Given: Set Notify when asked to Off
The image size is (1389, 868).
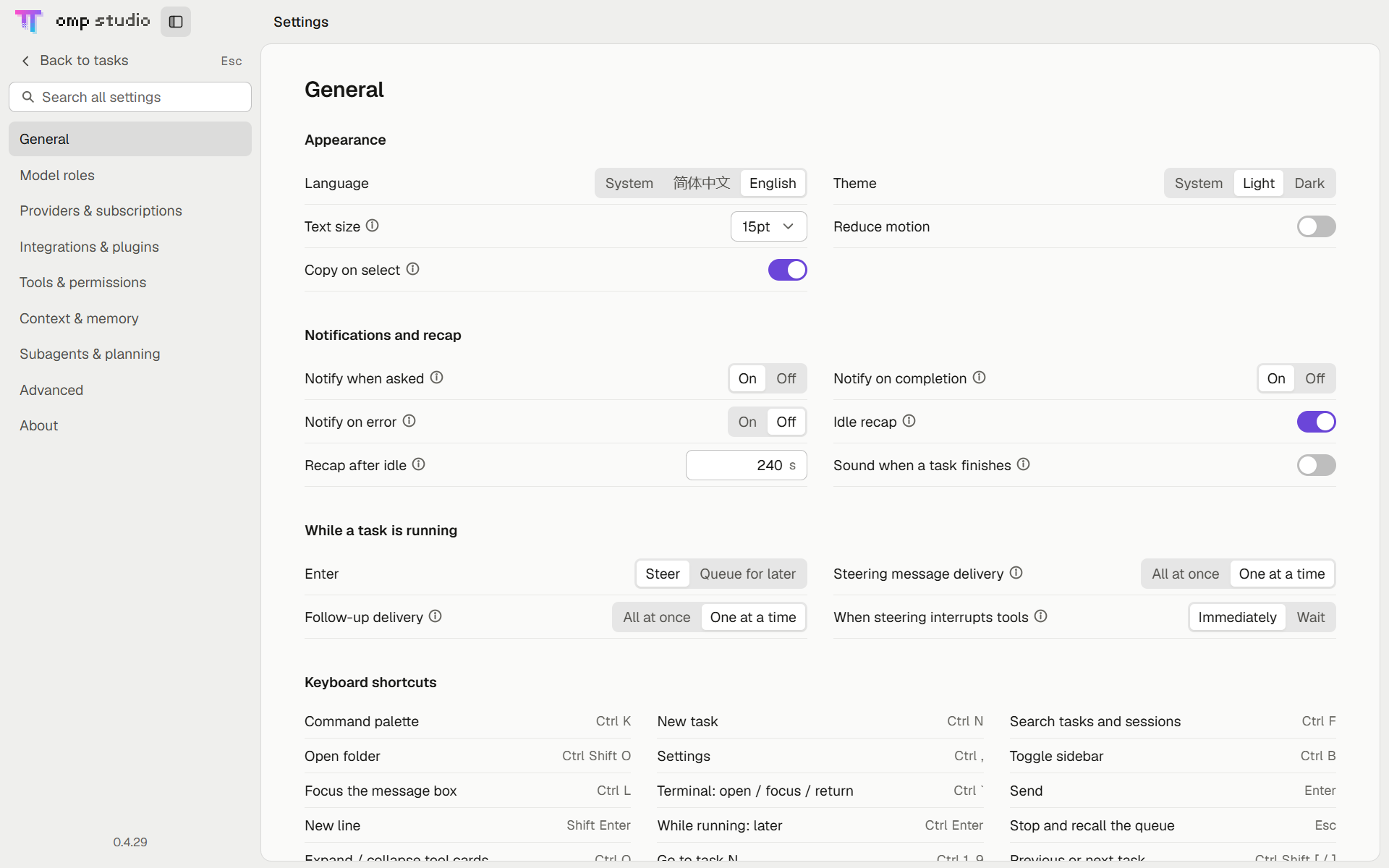Looking at the screenshot, I should [x=786, y=378].
